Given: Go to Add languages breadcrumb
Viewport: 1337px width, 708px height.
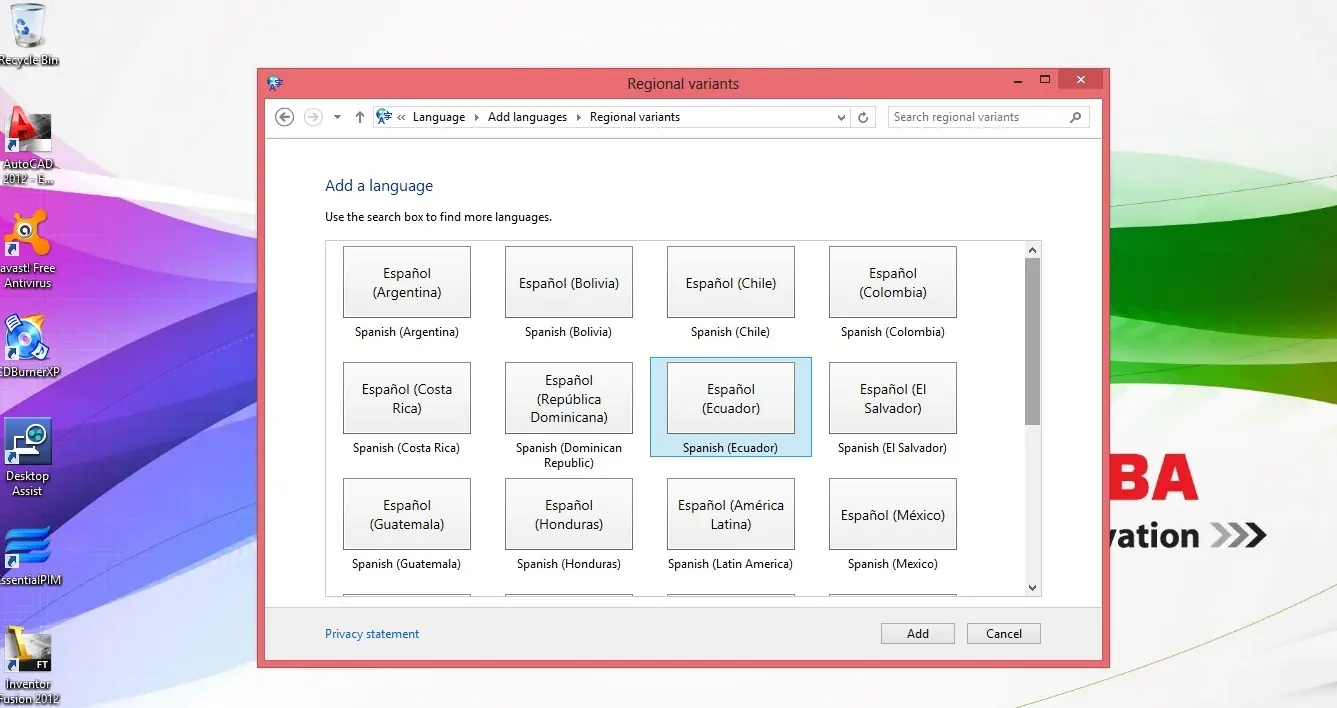Looking at the screenshot, I should click(x=527, y=117).
